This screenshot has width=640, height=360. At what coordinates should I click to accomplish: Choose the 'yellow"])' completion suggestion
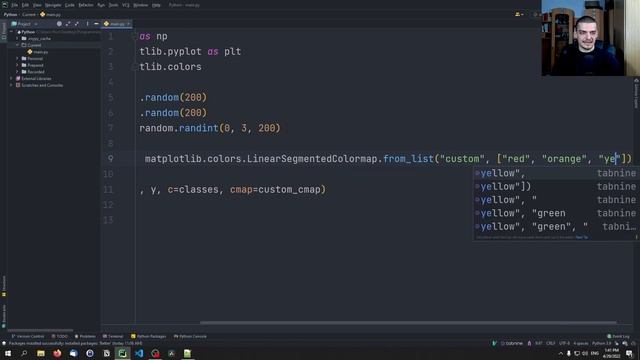(556, 187)
